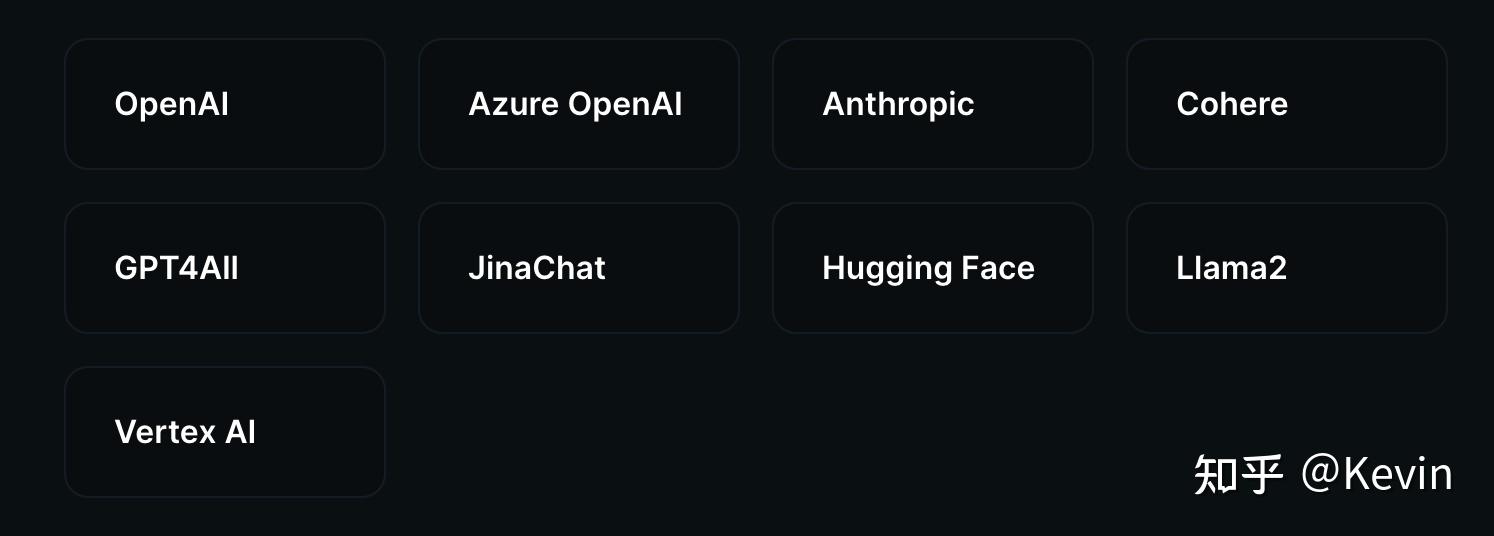Click the "GPT4All" text label

pyautogui.click(x=176, y=268)
